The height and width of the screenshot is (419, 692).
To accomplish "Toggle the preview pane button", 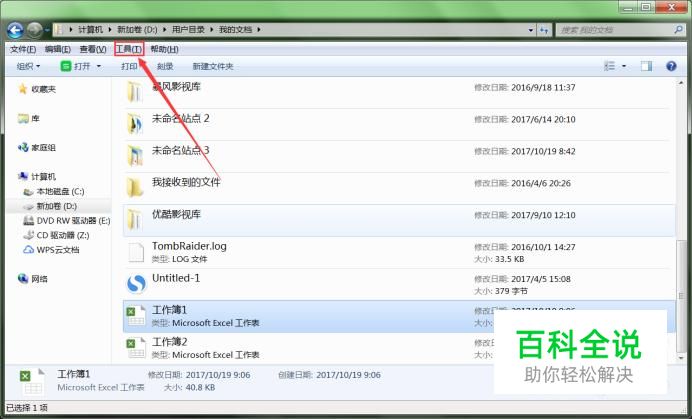I will point(647,66).
